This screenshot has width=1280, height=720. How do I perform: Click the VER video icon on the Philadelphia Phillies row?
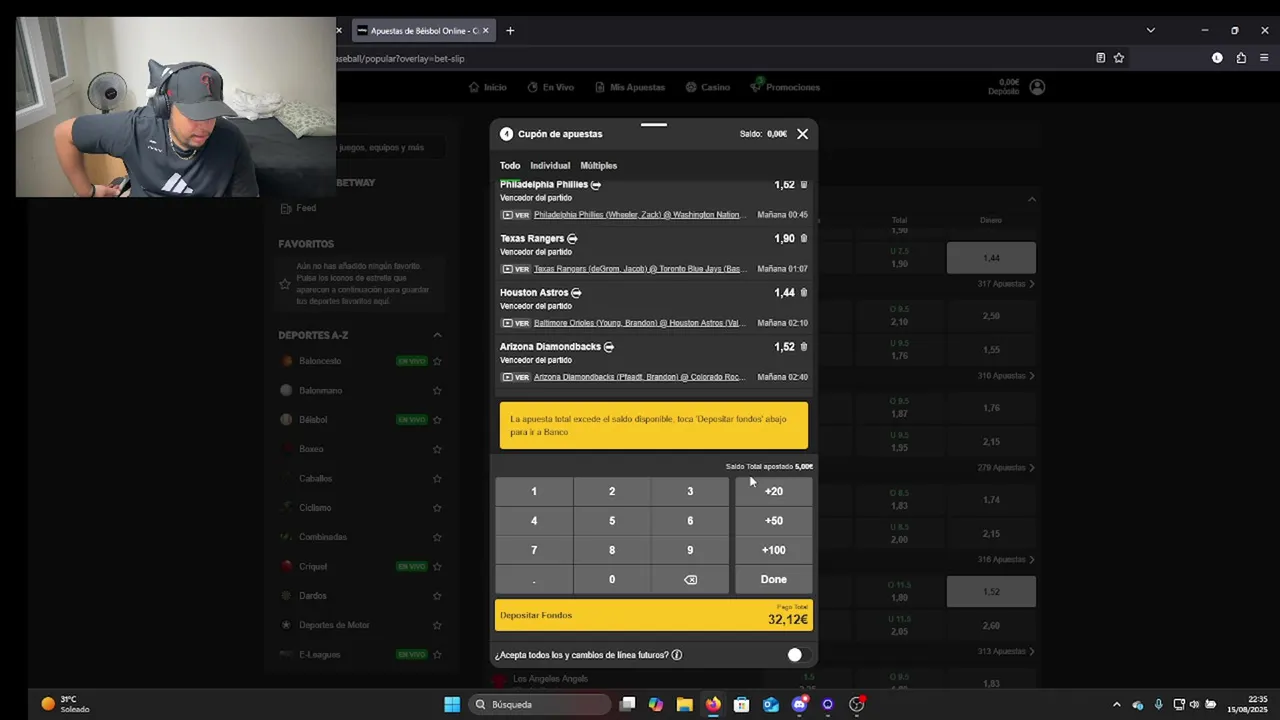coord(515,215)
